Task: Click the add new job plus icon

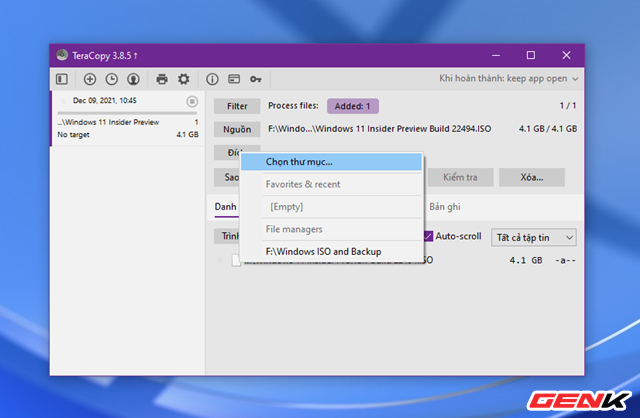Action: click(90, 79)
